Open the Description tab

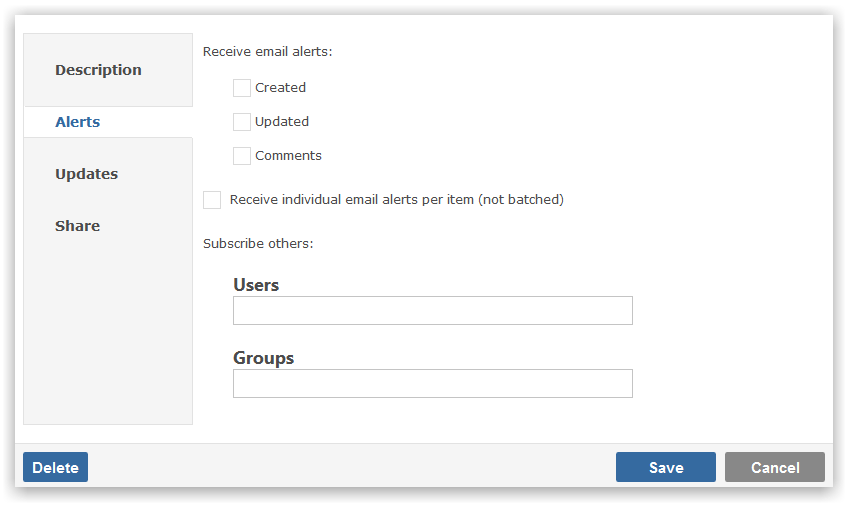pyautogui.click(x=98, y=70)
